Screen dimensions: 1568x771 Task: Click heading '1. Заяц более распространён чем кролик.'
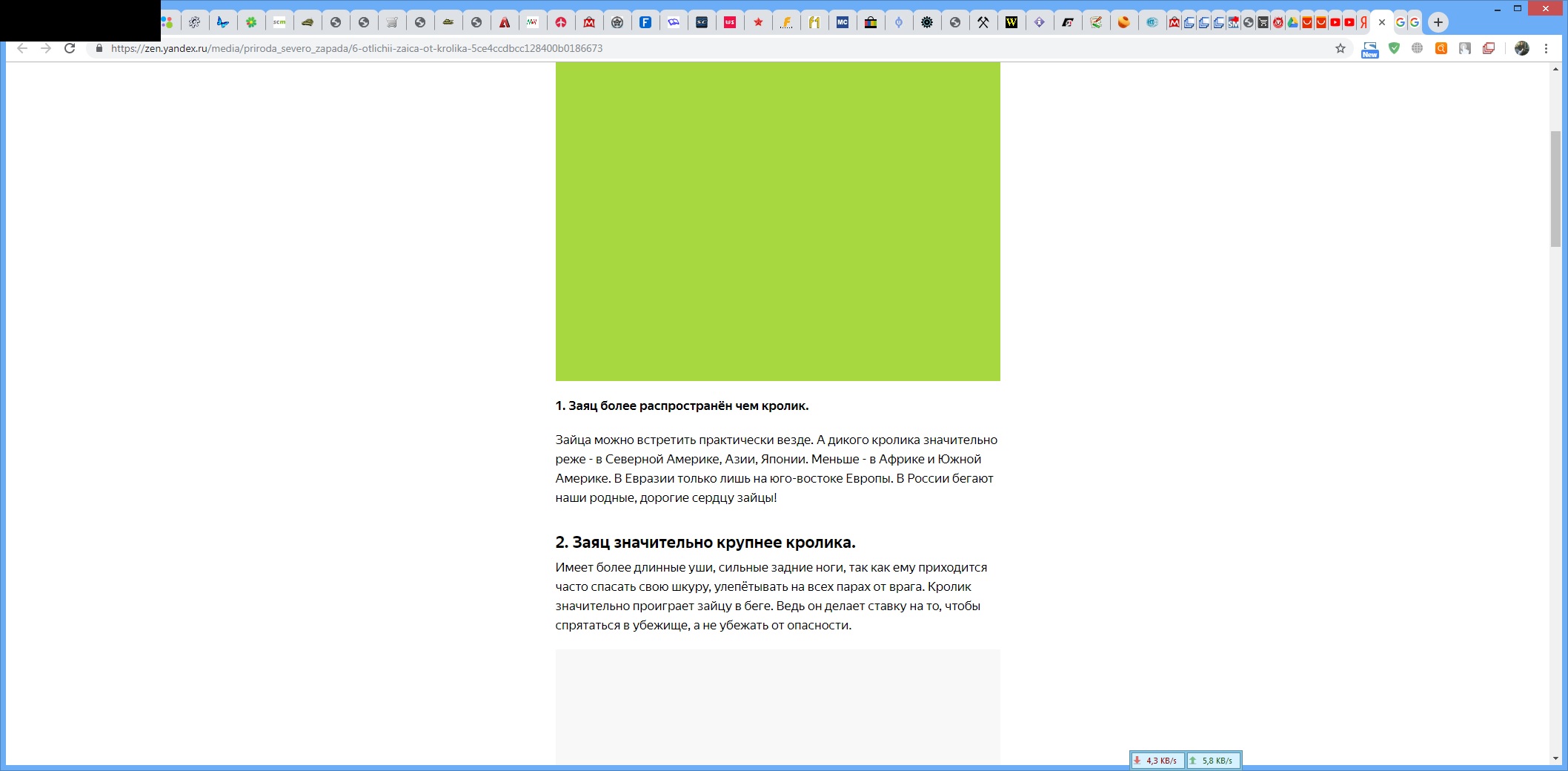coord(682,406)
